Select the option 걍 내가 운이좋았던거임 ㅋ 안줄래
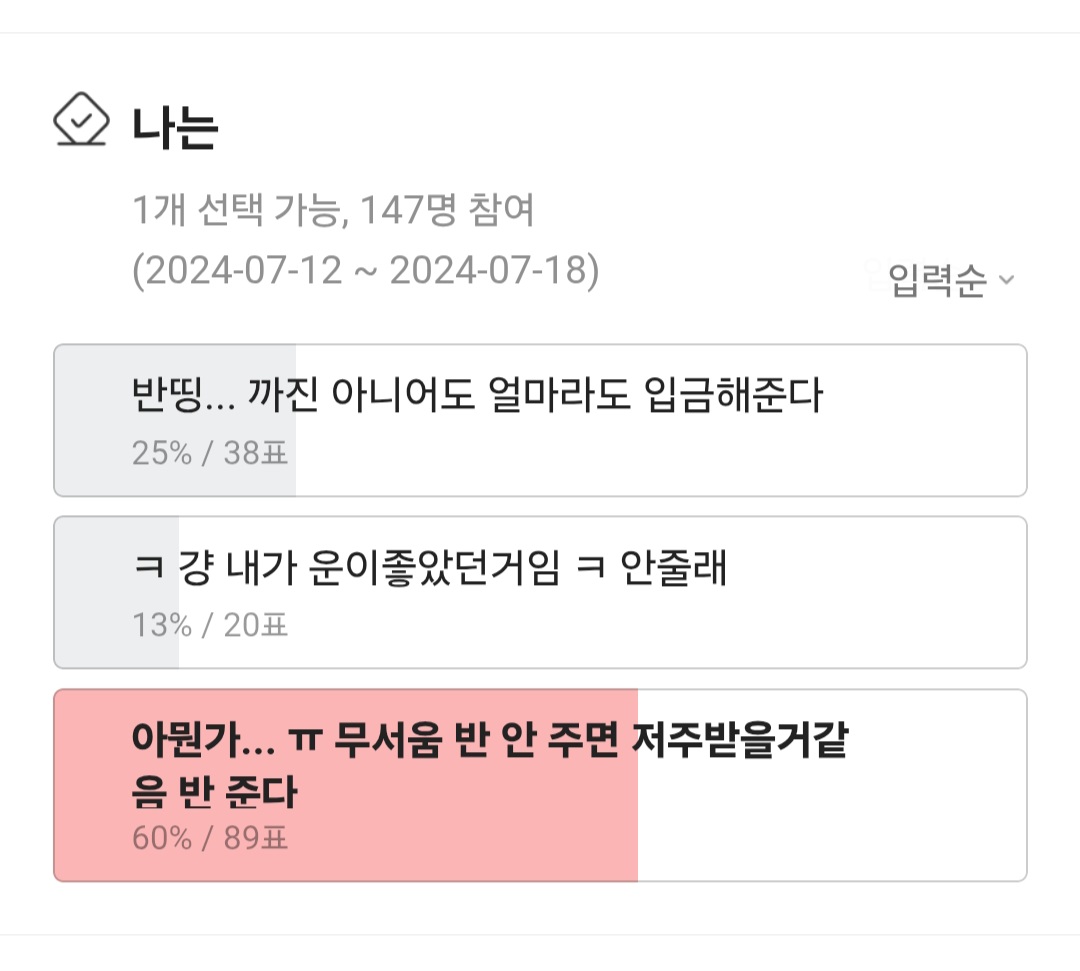Viewport: 1080px width, 971px height. (540, 592)
